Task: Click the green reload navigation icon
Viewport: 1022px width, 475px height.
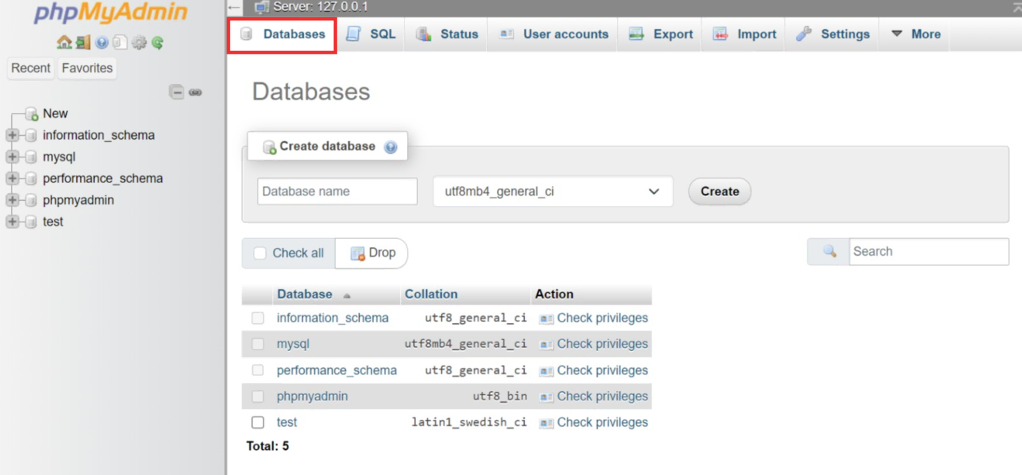Action: coord(157,43)
